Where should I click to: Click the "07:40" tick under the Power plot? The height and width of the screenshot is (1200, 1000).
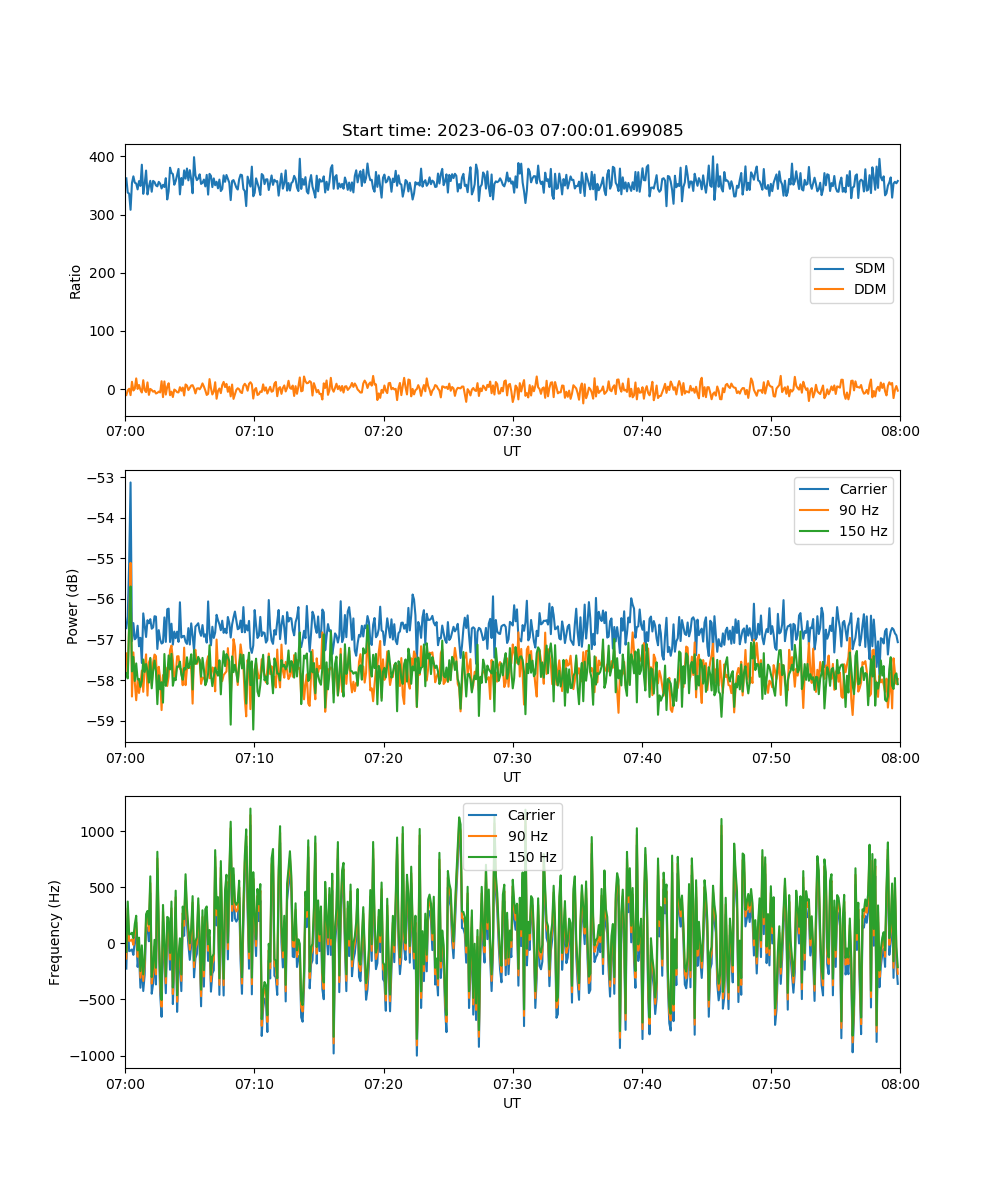coord(642,758)
